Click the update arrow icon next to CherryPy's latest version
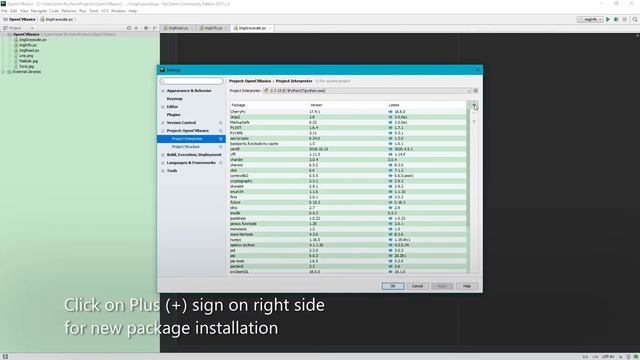The image size is (640, 360). coord(391,111)
